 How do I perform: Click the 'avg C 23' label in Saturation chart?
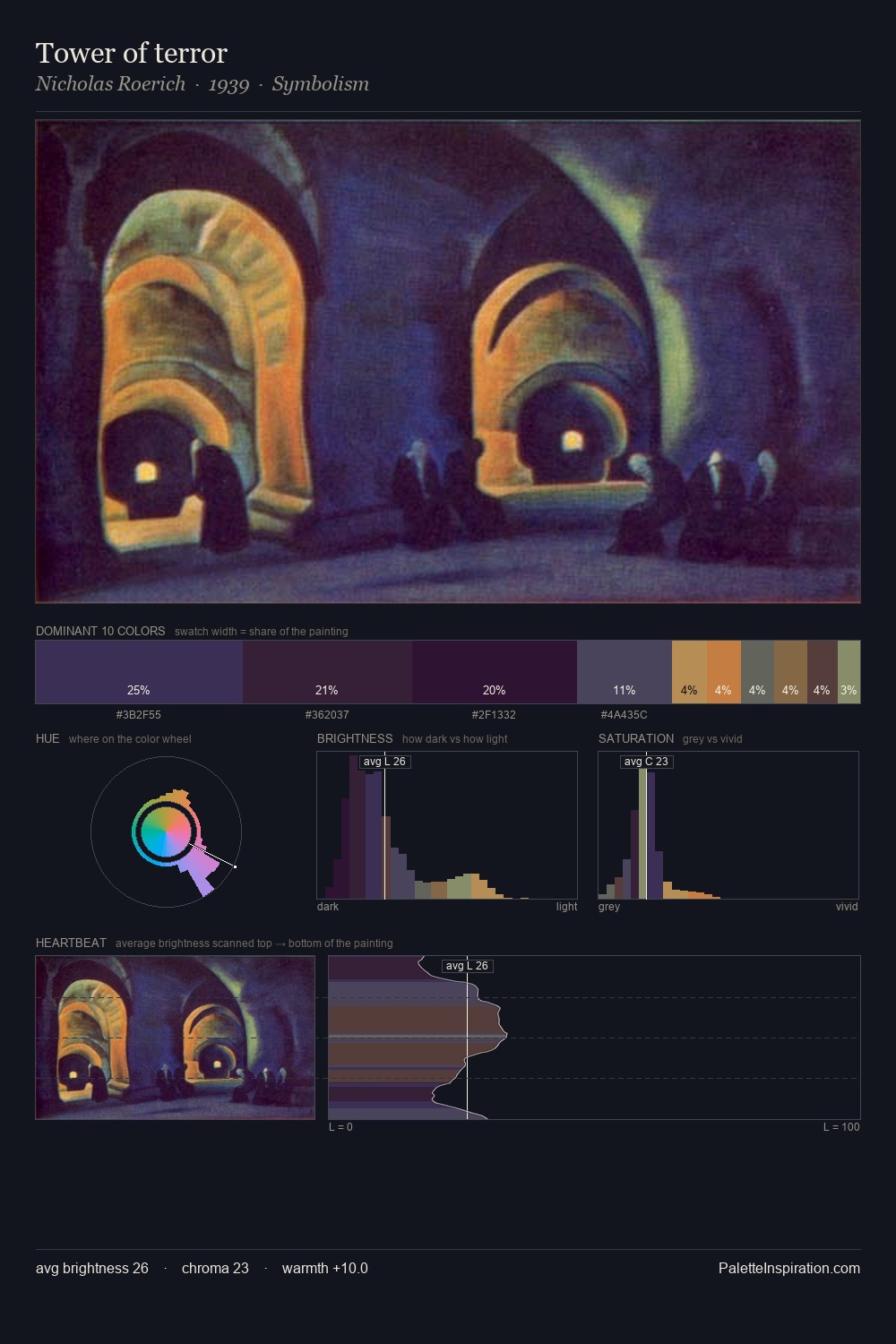pyautogui.click(x=646, y=762)
